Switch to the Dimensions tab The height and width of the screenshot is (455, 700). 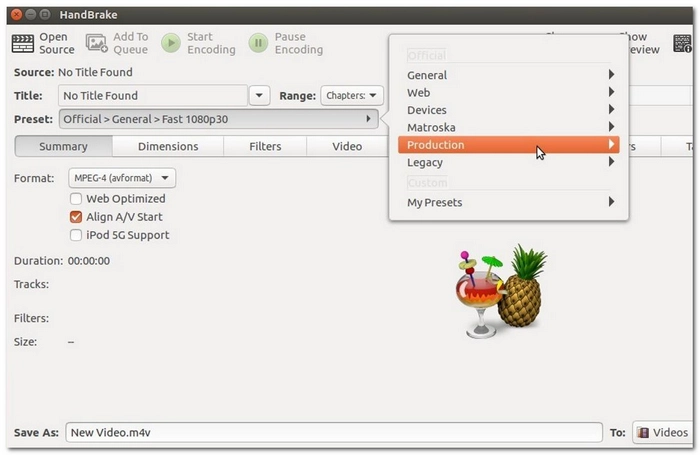[168, 146]
